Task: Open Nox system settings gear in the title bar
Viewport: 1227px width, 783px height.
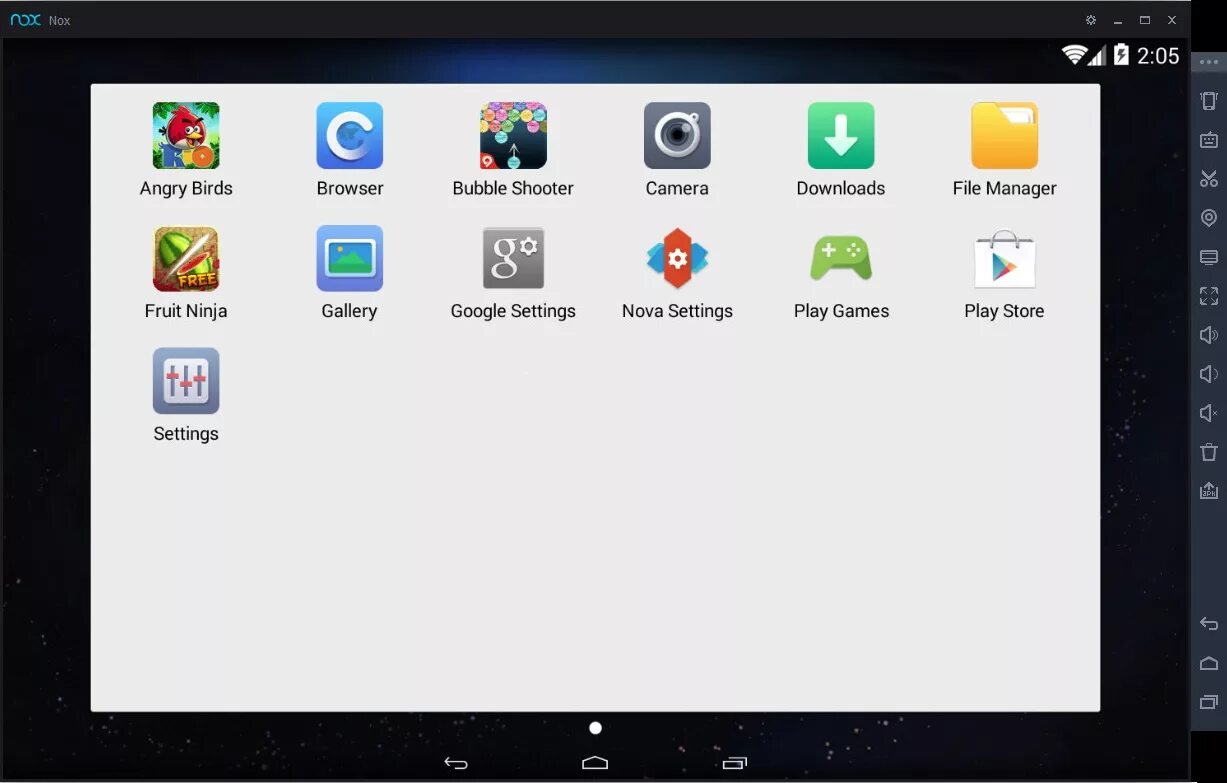Action: click(x=1091, y=20)
